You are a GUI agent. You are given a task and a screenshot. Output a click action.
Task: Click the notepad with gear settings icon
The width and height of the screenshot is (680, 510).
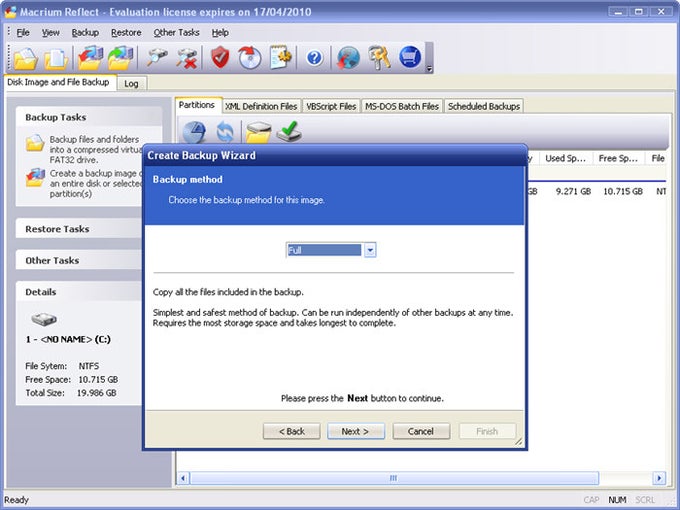click(280, 58)
